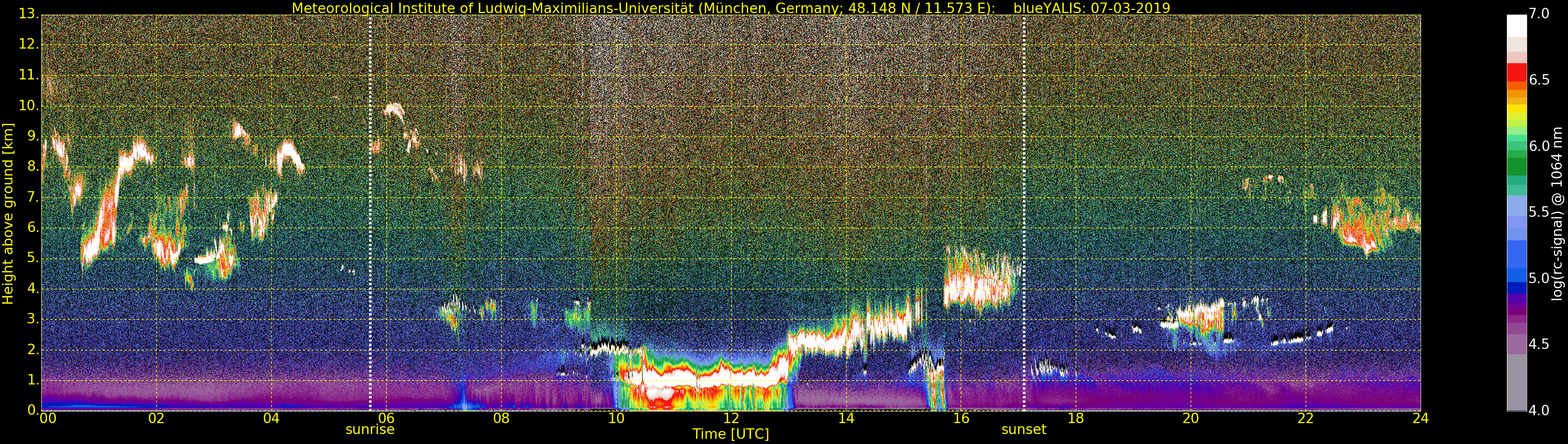Screen dimensions: 1568x444
Task: Click the 9. height tick label
Action: pyautogui.click(x=33, y=136)
